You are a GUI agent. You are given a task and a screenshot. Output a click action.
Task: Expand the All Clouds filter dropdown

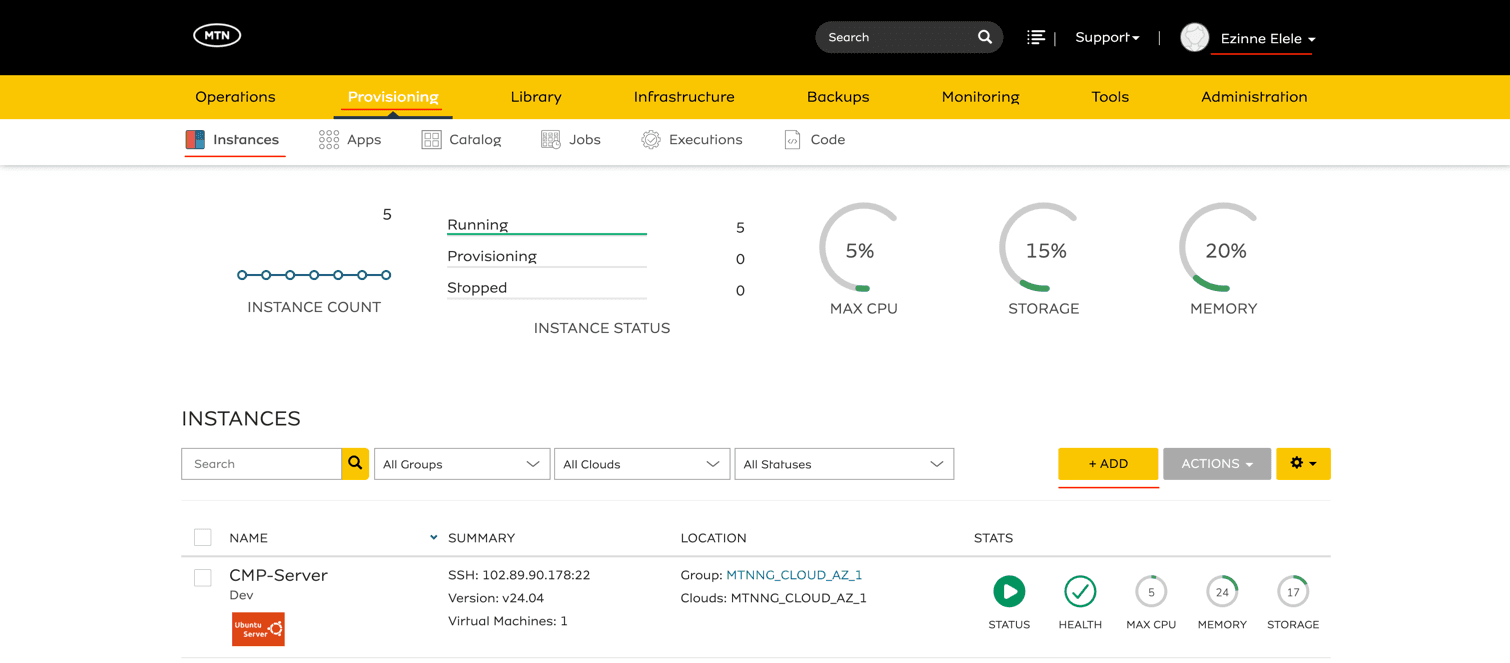(642, 464)
